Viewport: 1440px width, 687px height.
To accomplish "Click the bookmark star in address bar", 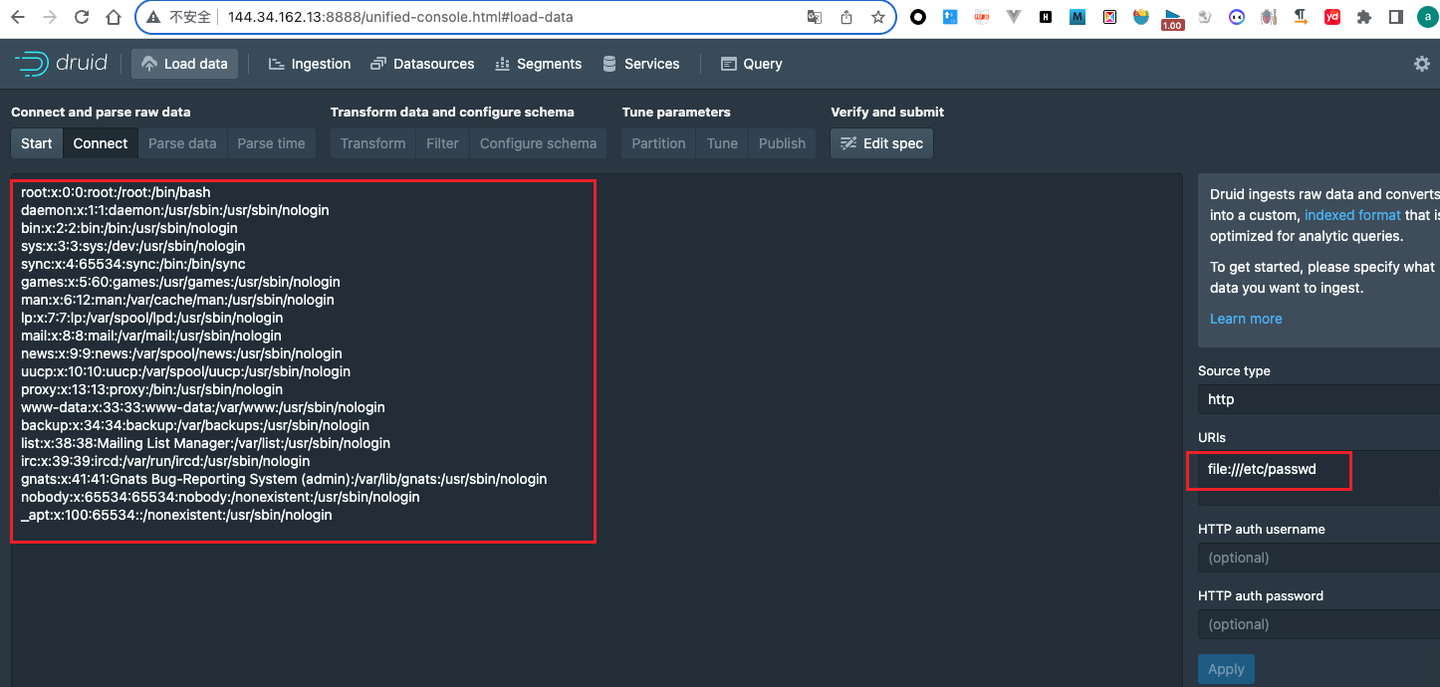I will pos(879,17).
